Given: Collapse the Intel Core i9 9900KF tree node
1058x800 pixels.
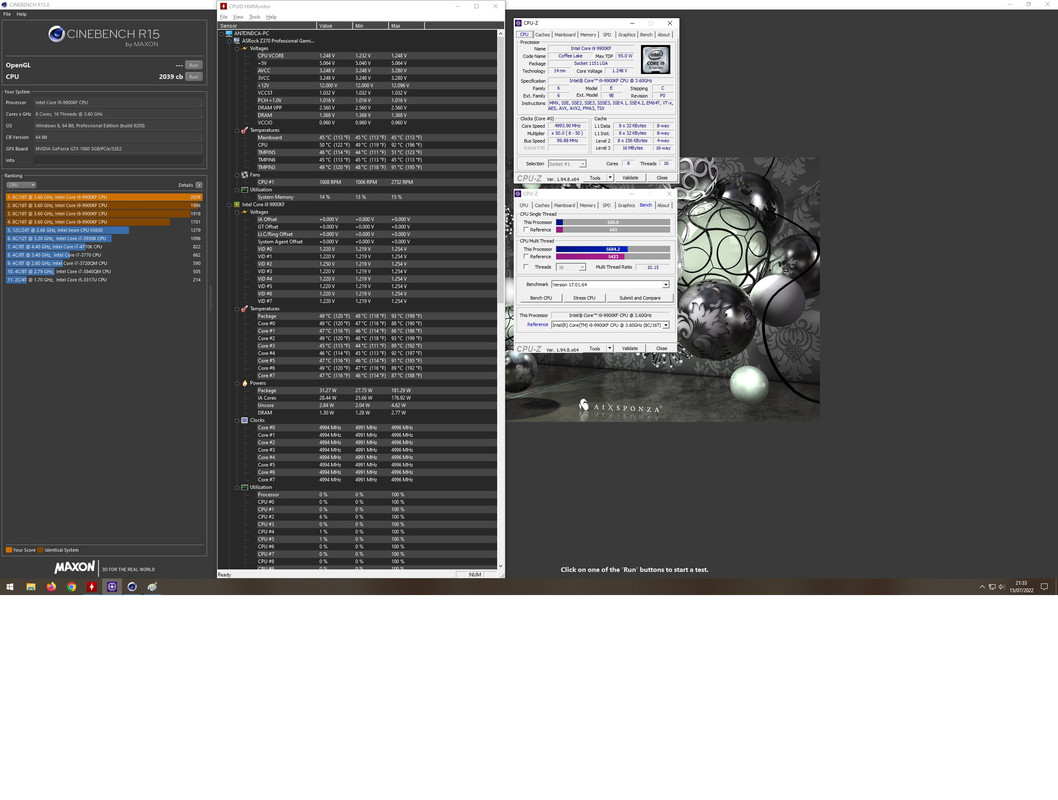Looking at the screenshot, I should point(229,204).
